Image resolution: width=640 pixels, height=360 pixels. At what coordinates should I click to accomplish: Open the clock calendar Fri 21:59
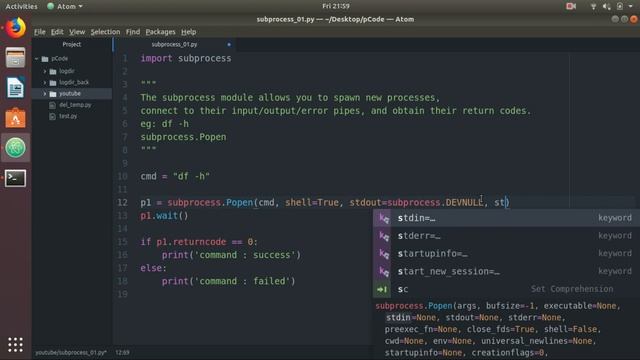pyautogui.click(x=336, y=6)
